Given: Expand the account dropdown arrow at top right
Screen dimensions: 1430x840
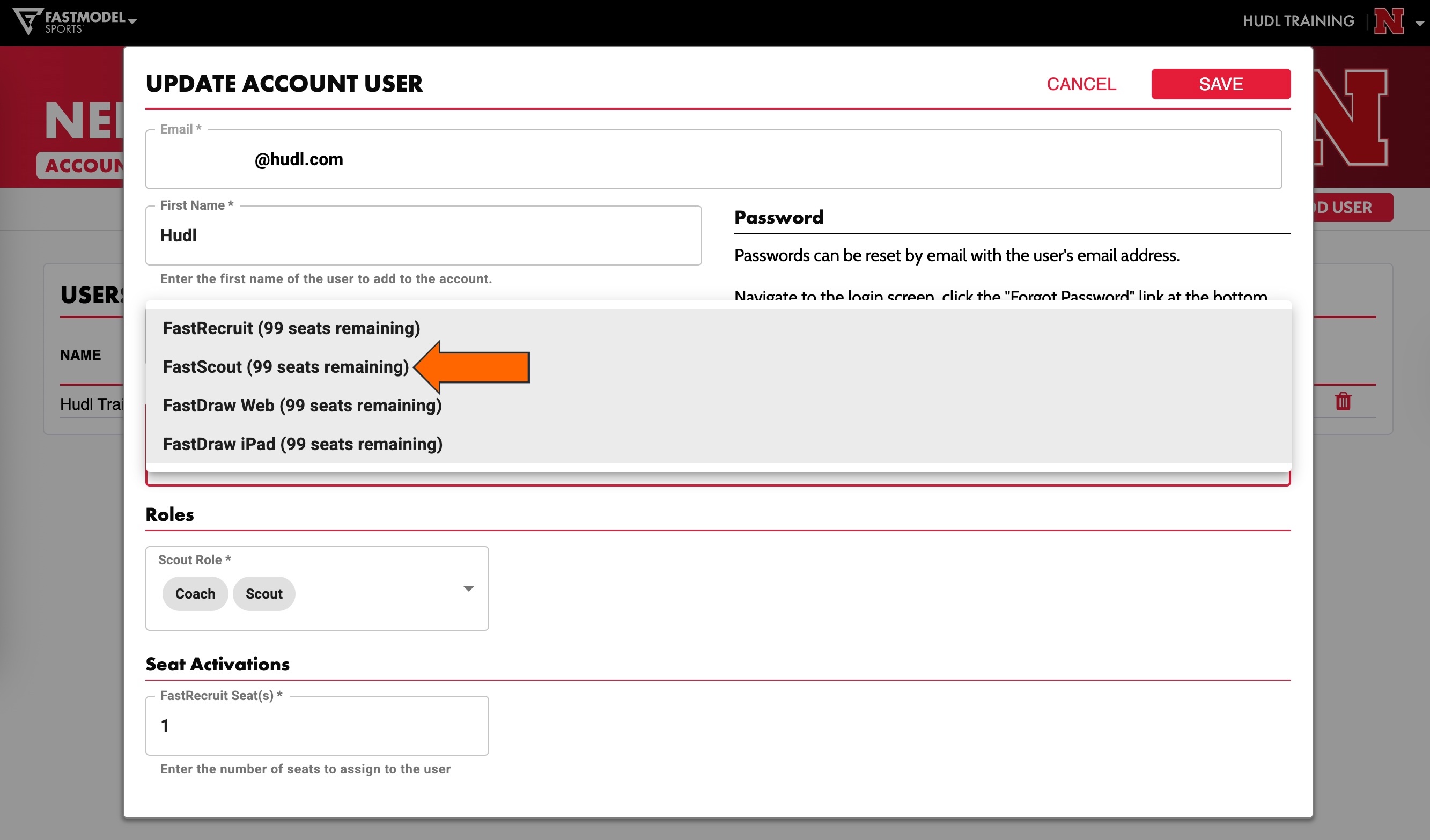Looking at the screenshot, I should (x=1420, y=23).
